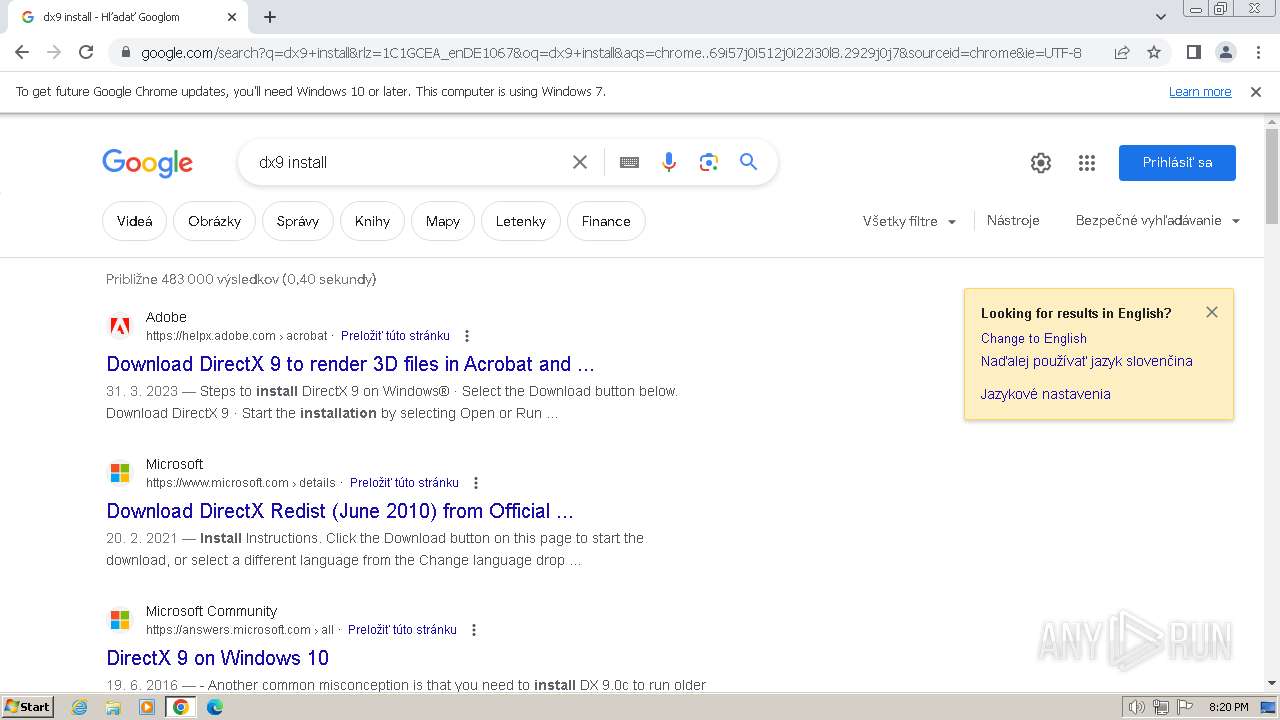Open the Adobe DirectX 9 result title

350,364
